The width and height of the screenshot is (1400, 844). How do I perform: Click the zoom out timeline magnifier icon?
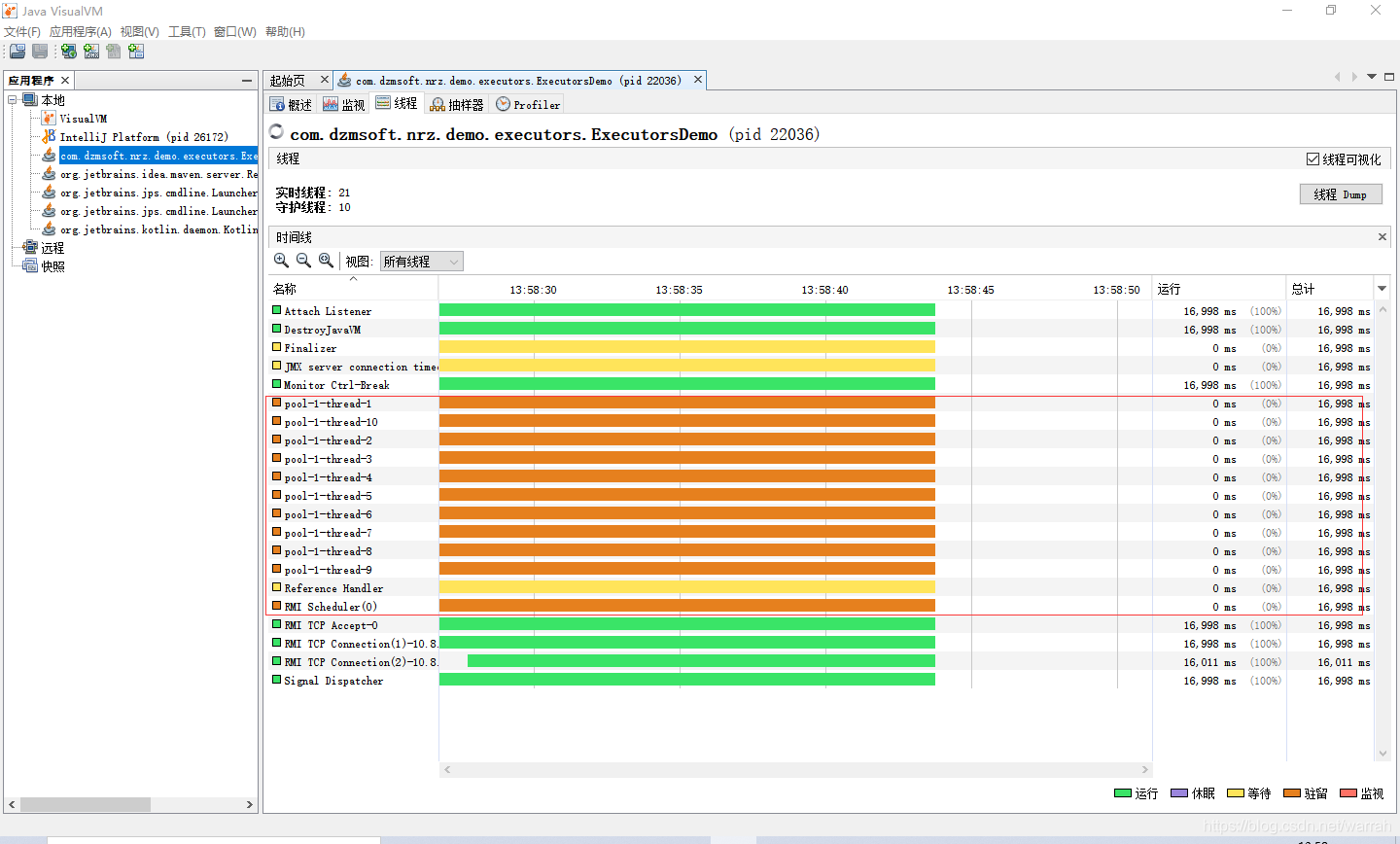[303, 261]
